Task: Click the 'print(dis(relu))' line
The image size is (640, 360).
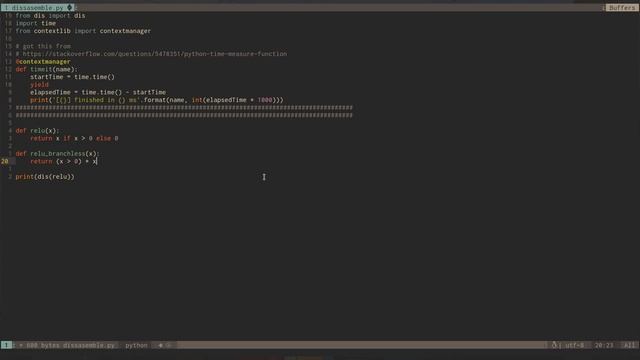Action: pyautogui.click(x=45, y=177)
